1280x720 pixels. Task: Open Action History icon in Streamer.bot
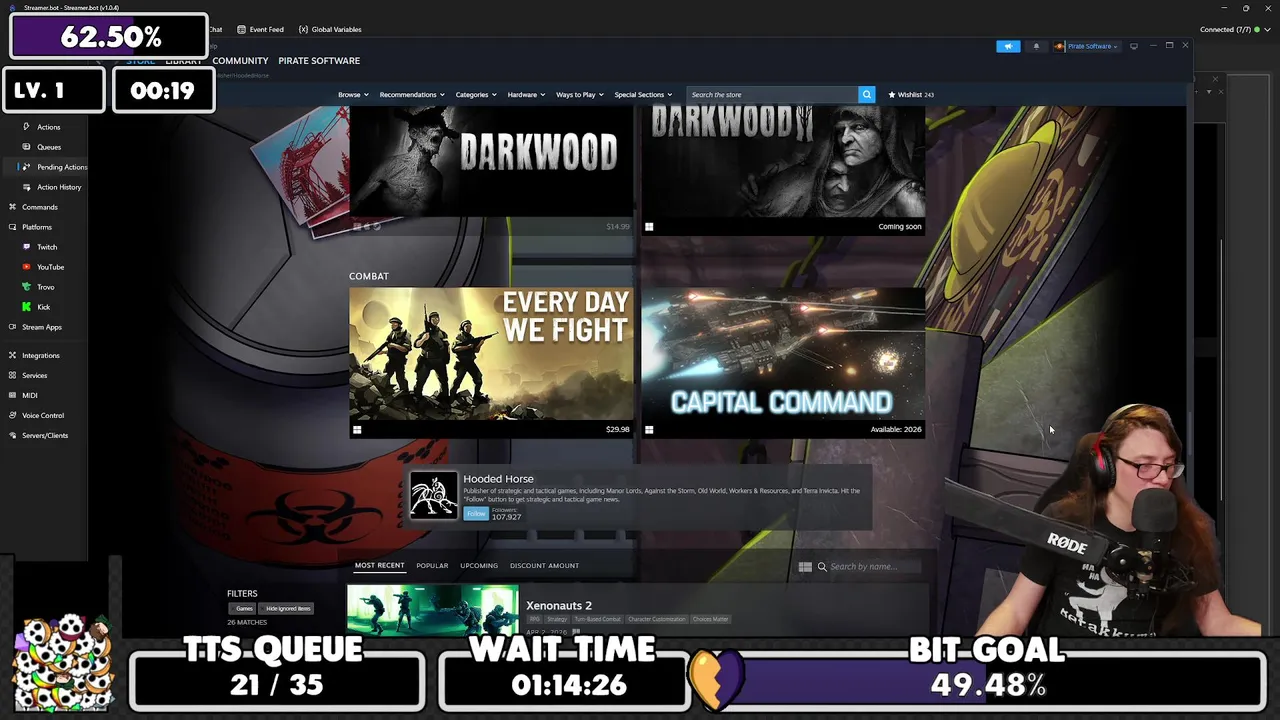(x=26, y=187)
